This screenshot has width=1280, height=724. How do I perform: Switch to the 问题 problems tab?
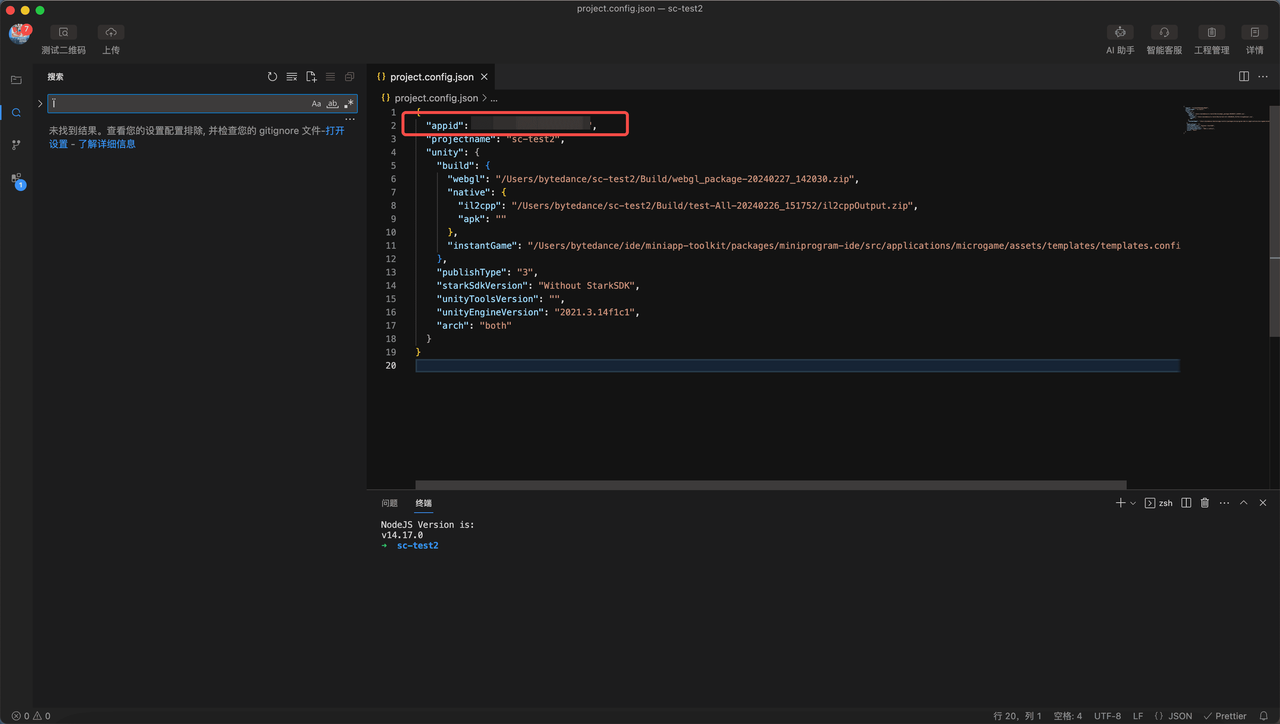389,503
